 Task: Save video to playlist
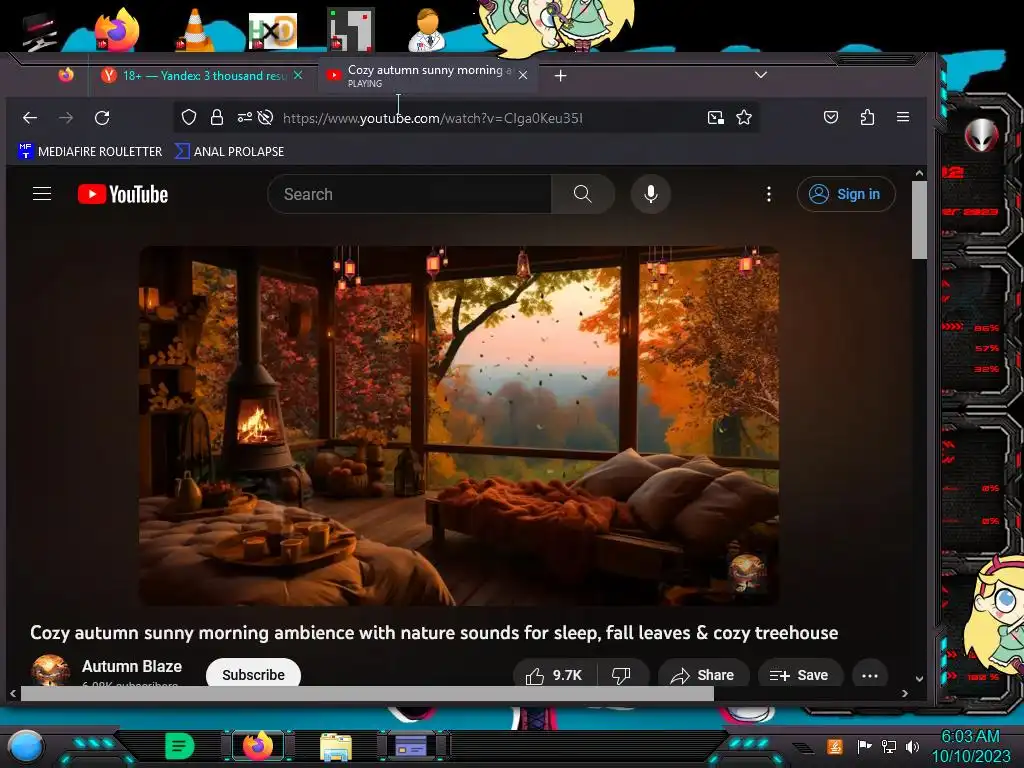coord(799,675)
